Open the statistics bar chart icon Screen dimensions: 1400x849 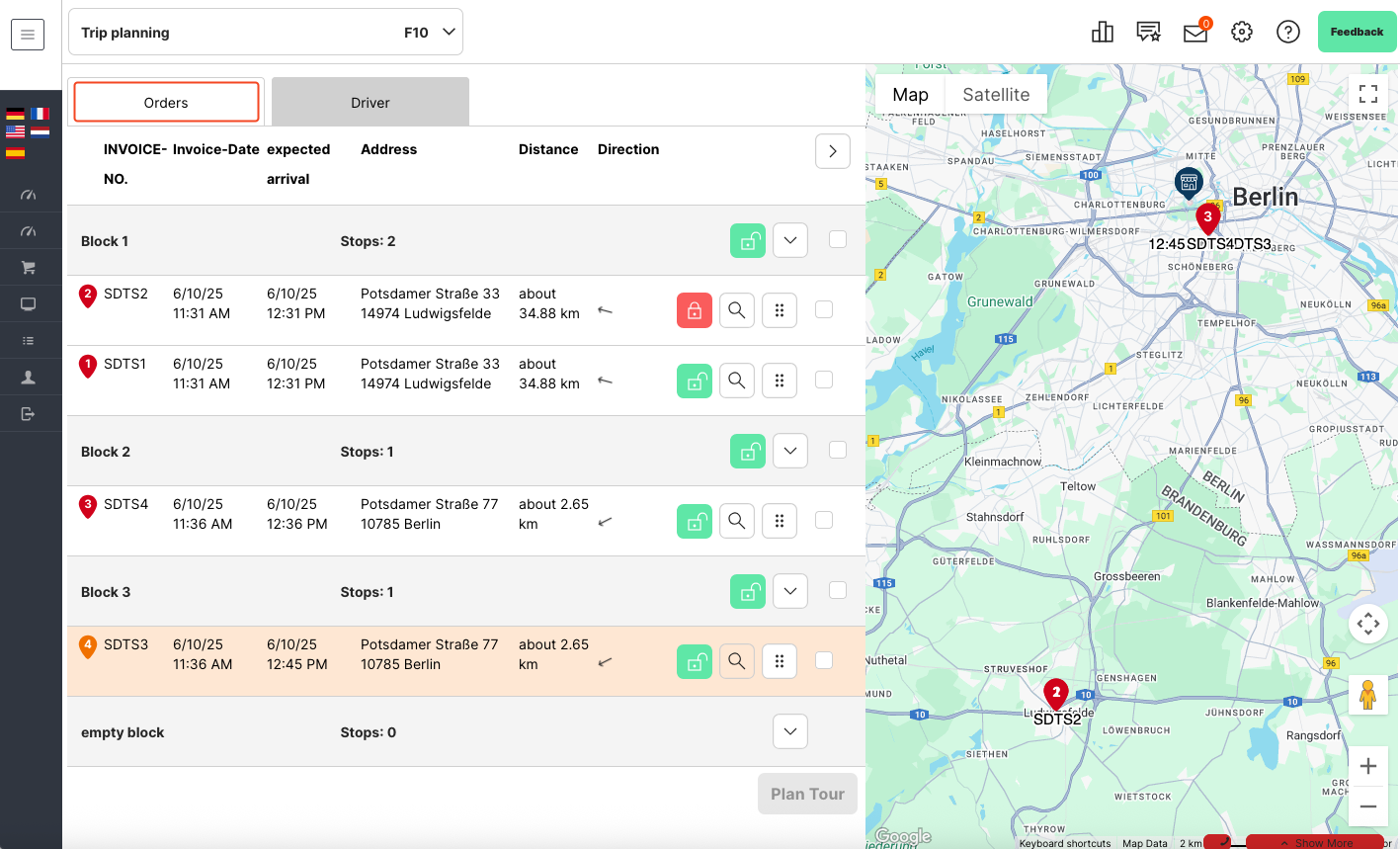[1103, 32]
